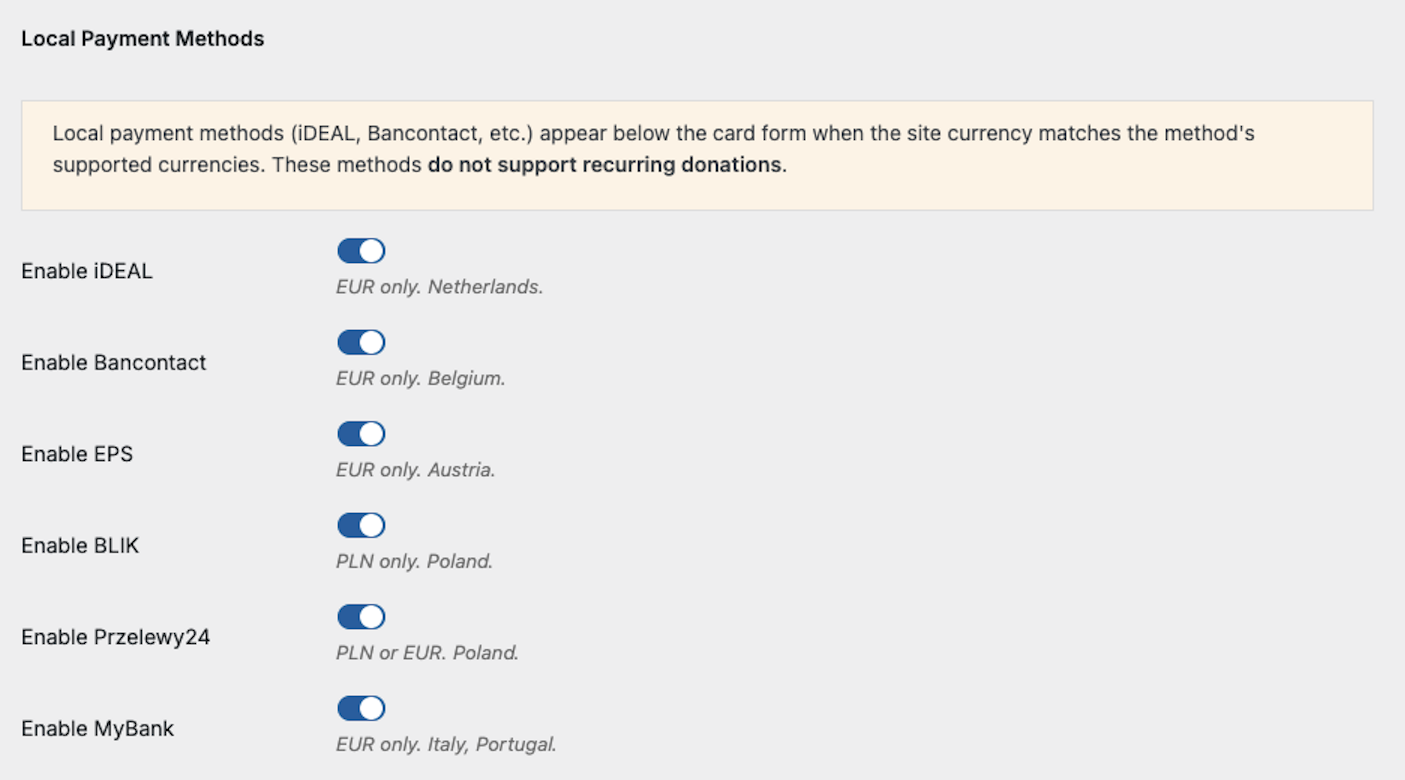
Task: Click the "Enable MyBank" label
Action: [97, 729]
